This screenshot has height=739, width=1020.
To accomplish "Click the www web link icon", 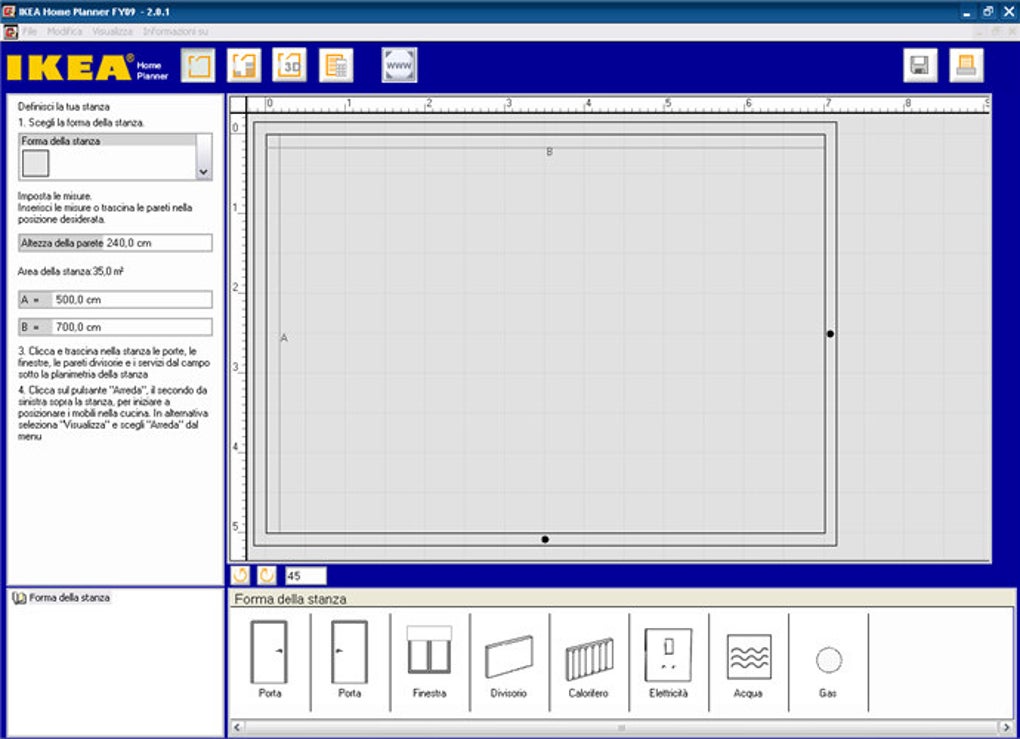I will 399,65.
